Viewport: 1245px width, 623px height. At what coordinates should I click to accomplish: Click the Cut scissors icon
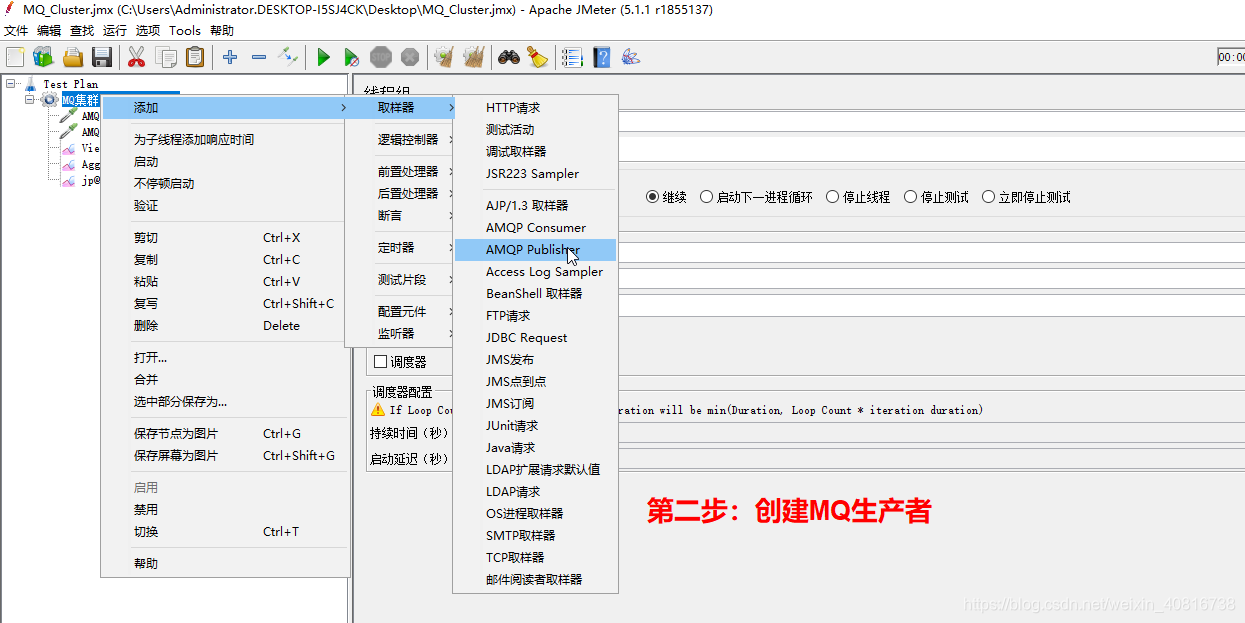pyautogui.click(x=137, y=57)
